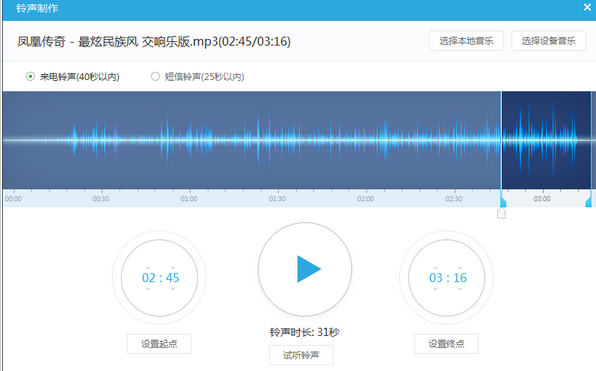Click the blue end marker on the timeline
The width and height of the screenshot is (596, 371).
click(x=588, y=202)
